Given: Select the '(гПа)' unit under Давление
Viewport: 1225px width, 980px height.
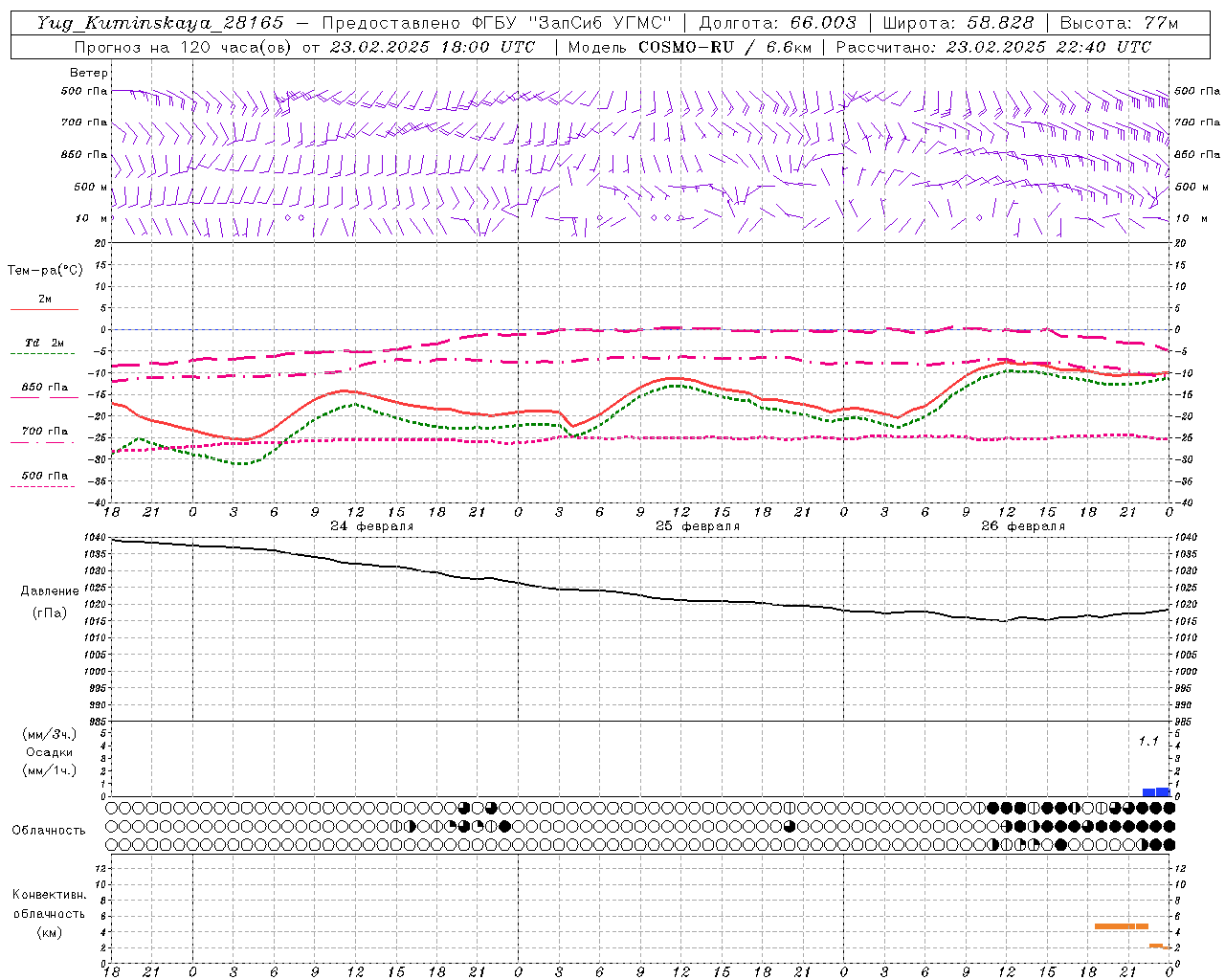Looking at the screenshot, I should 50,612.
